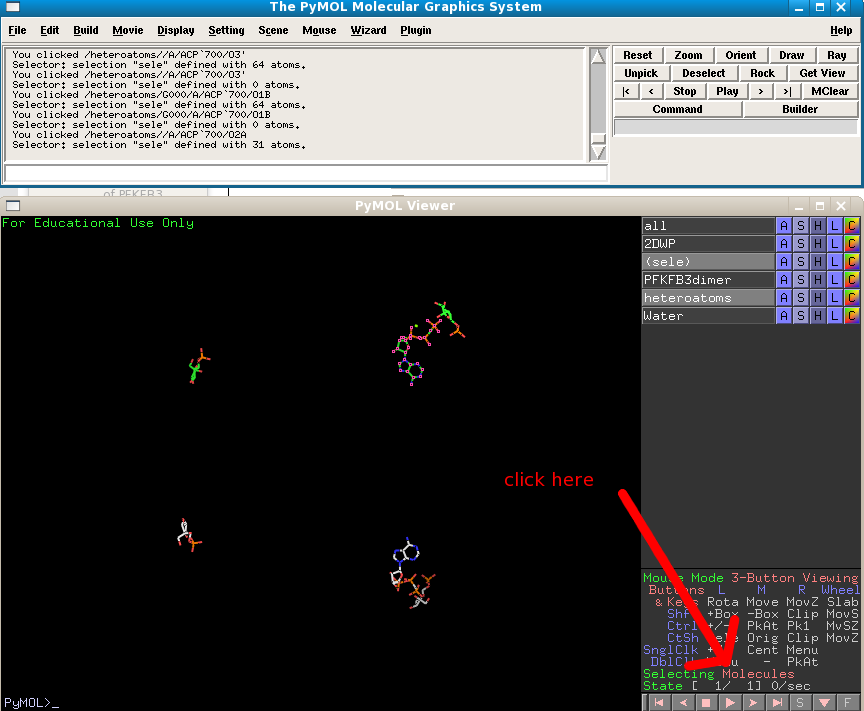Open the Plugin menu
Screen dimensions: 864x711
[416, 31]
